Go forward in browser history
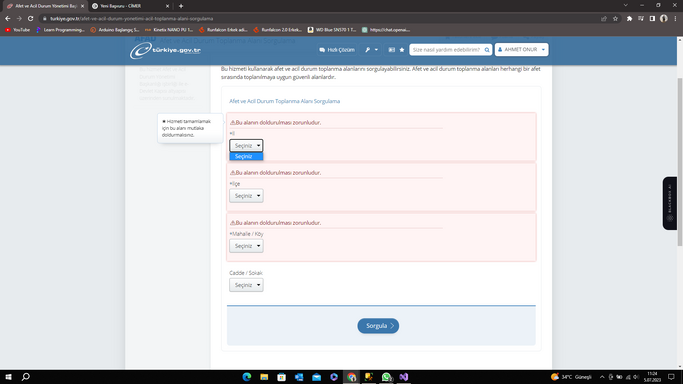Image resolution: width=683 pixels, height=384 pixels. click(x=19, y=19)
